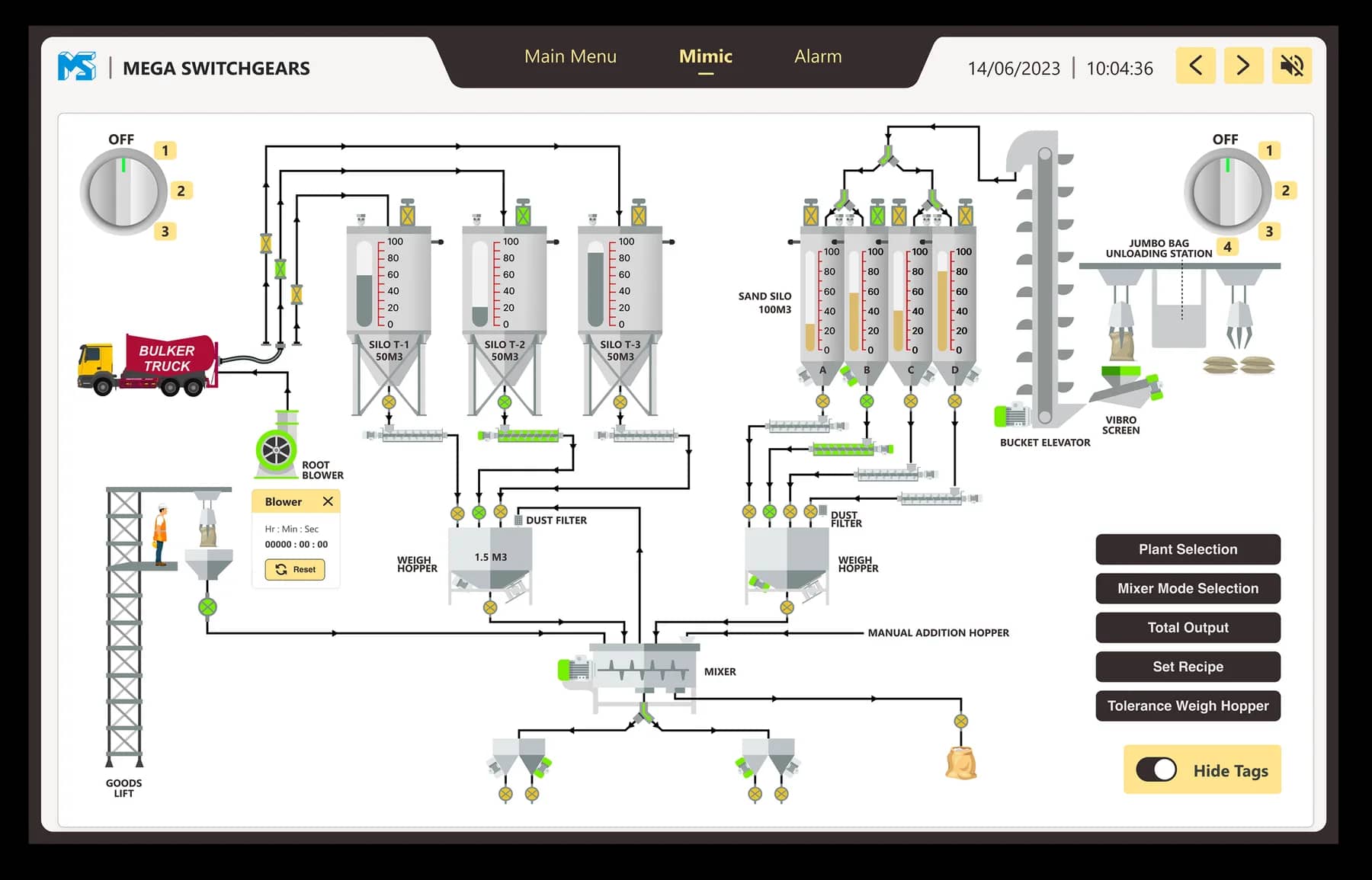Viewport: 1372px width, 880px height.
Task: Open the Main Menu tab
Action: pos(570,56)
